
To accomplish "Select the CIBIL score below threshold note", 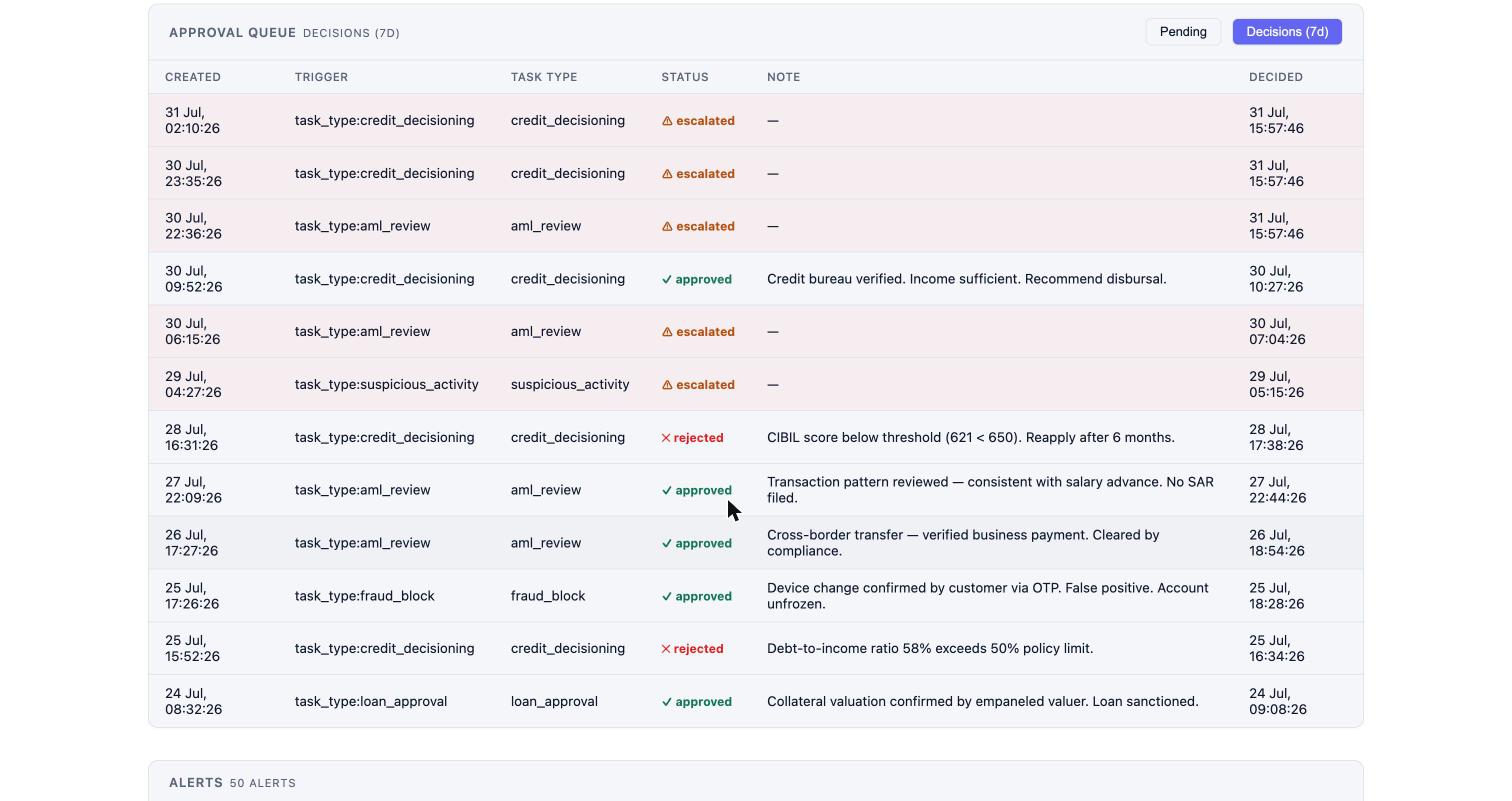I will point(971,438).
